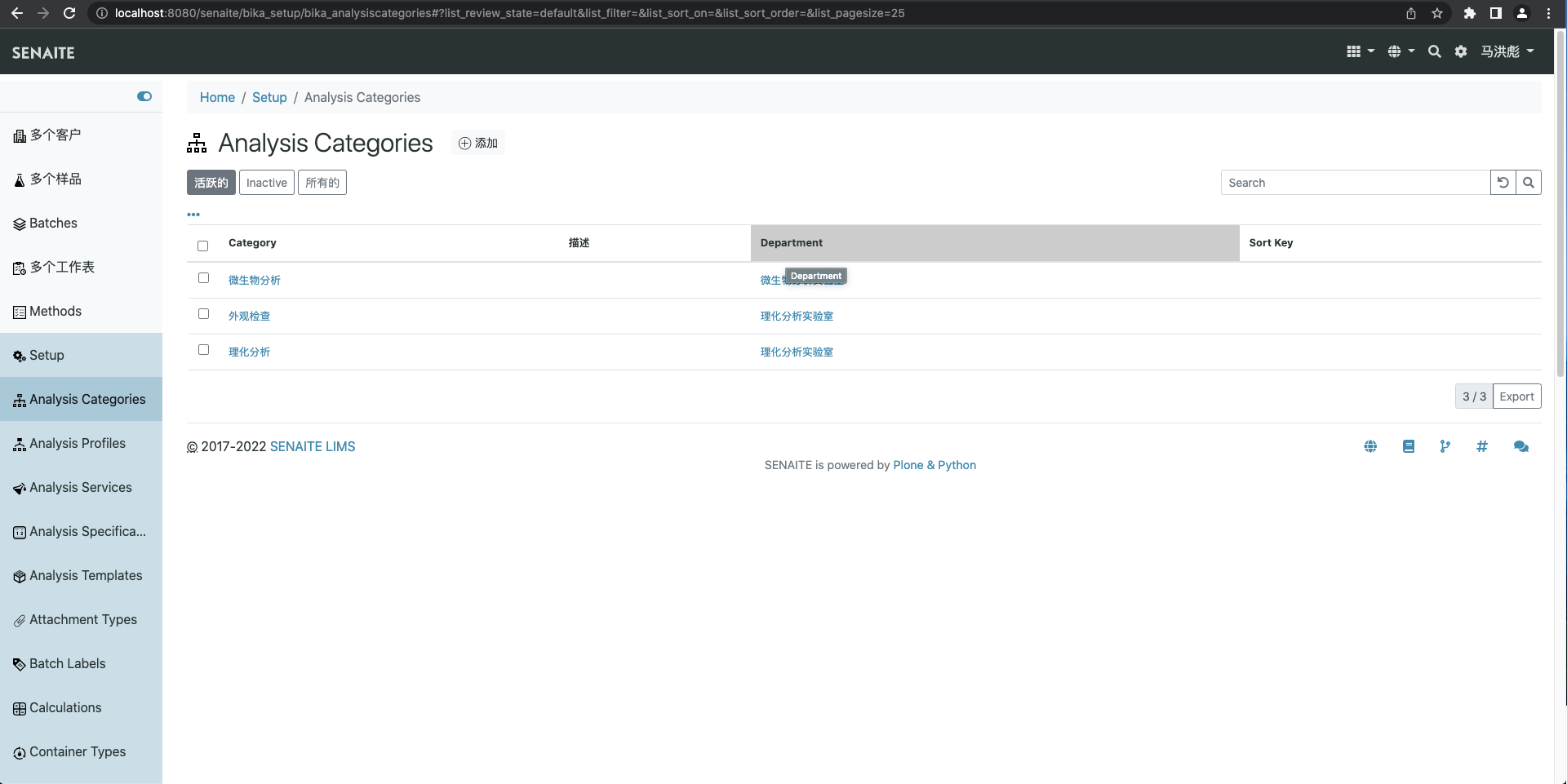Open Batches in sidebar
1567x784 pixels.
point(81,223)
